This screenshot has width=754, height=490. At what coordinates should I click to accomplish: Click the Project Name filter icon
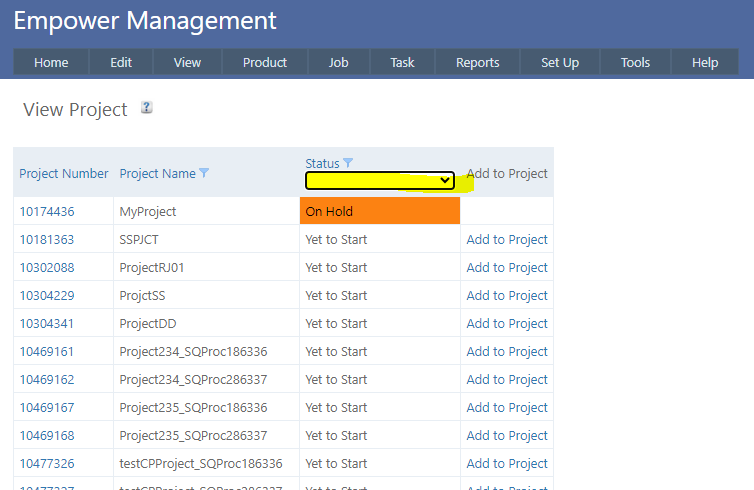coord(204,173)
